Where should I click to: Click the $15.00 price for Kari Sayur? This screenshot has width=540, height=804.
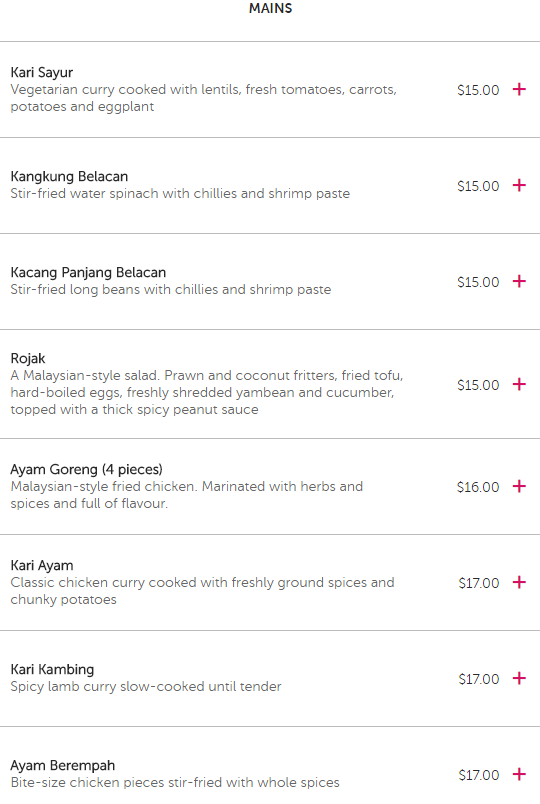(478, 90)
